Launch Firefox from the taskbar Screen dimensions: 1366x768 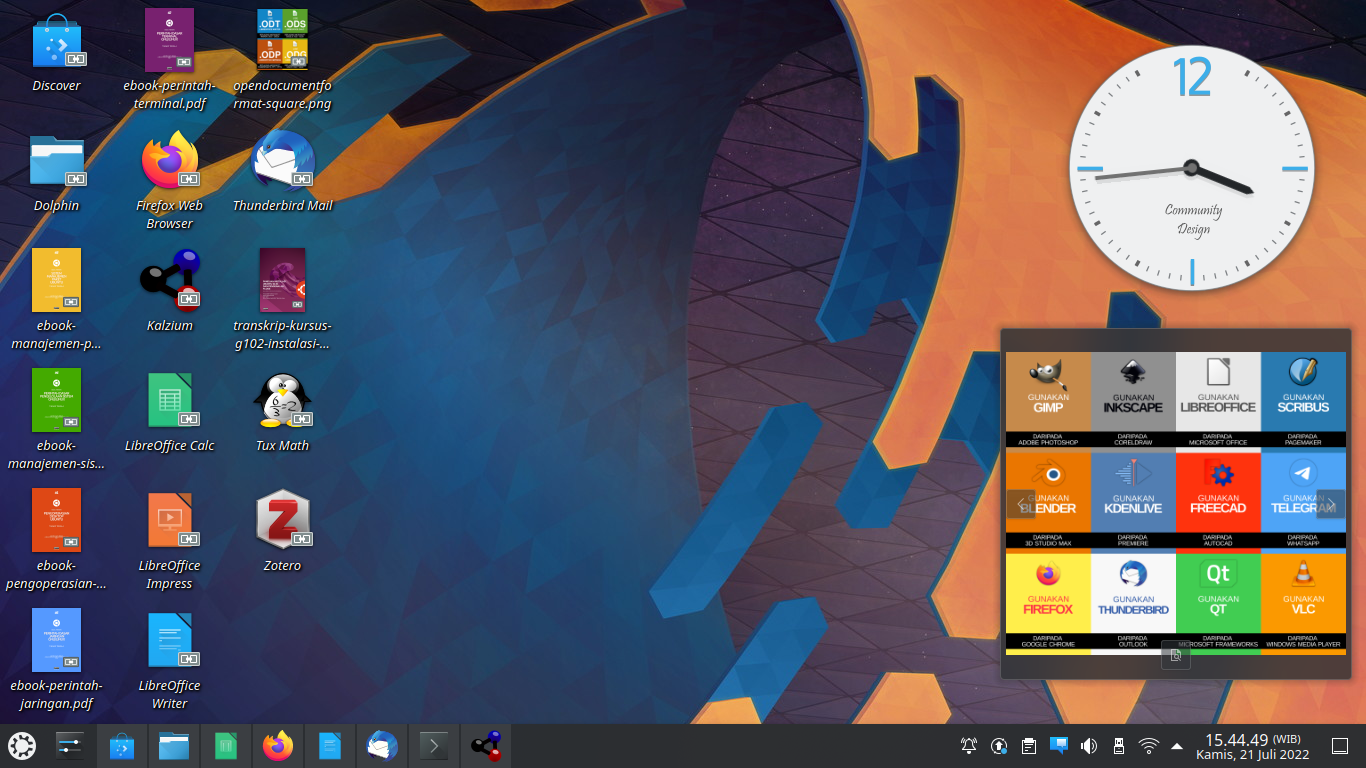278,746
